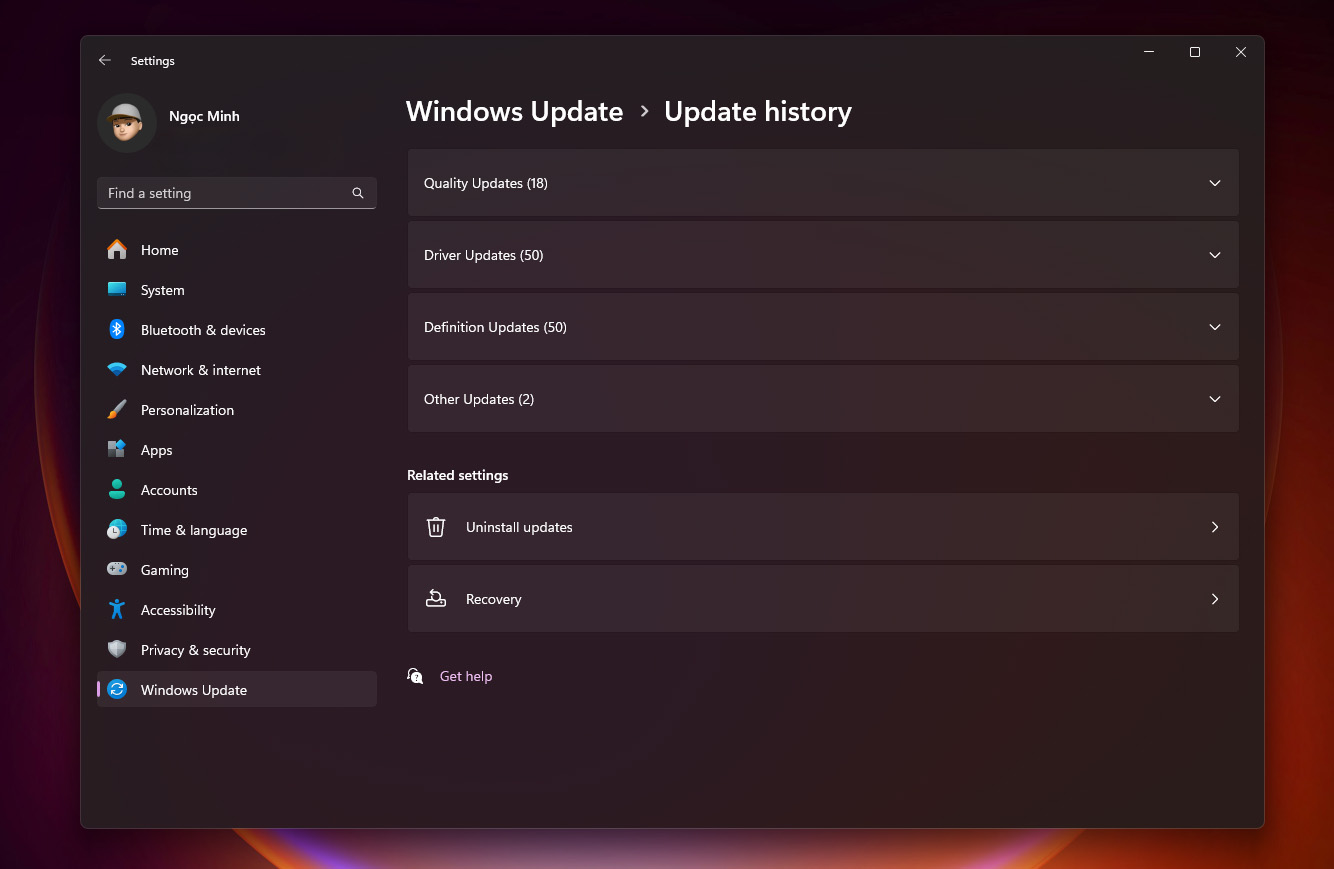Click the Accessibility figure icon
The height and width of the screenshot is (869, 1334).
[117, 609]
